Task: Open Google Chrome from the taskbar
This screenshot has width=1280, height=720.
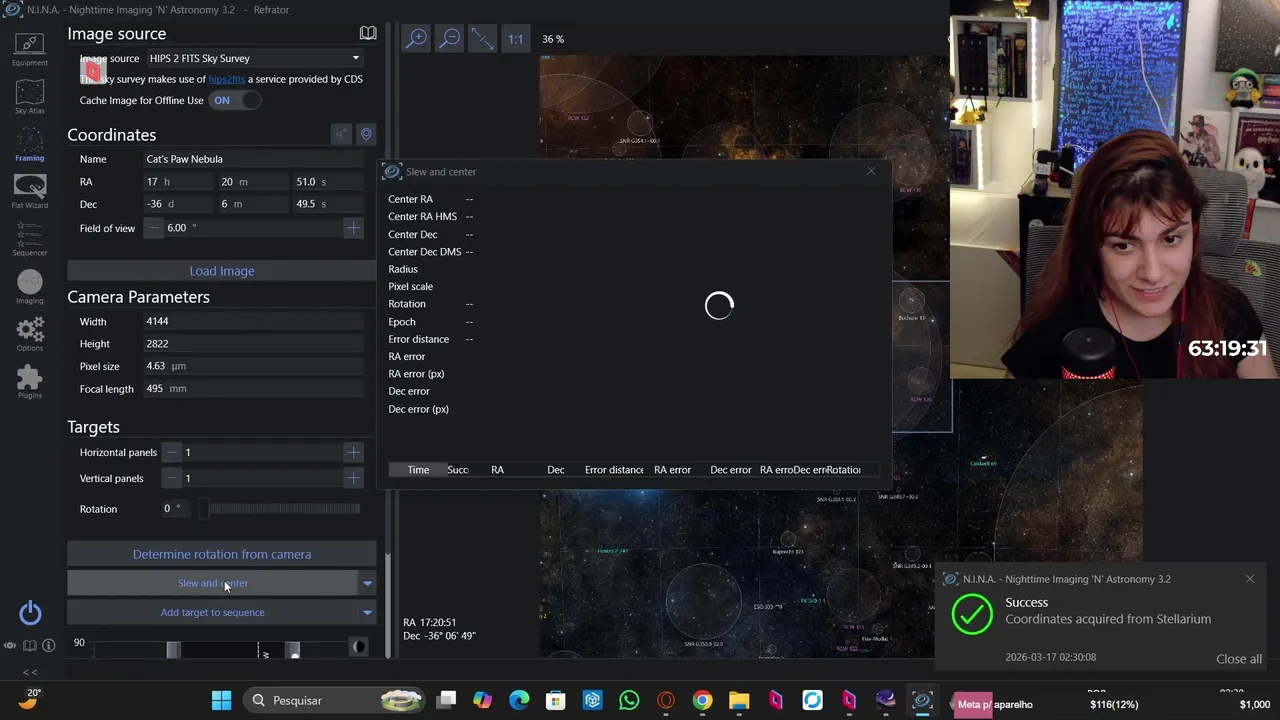Action: pyautogui.click(x=702, y=701)
